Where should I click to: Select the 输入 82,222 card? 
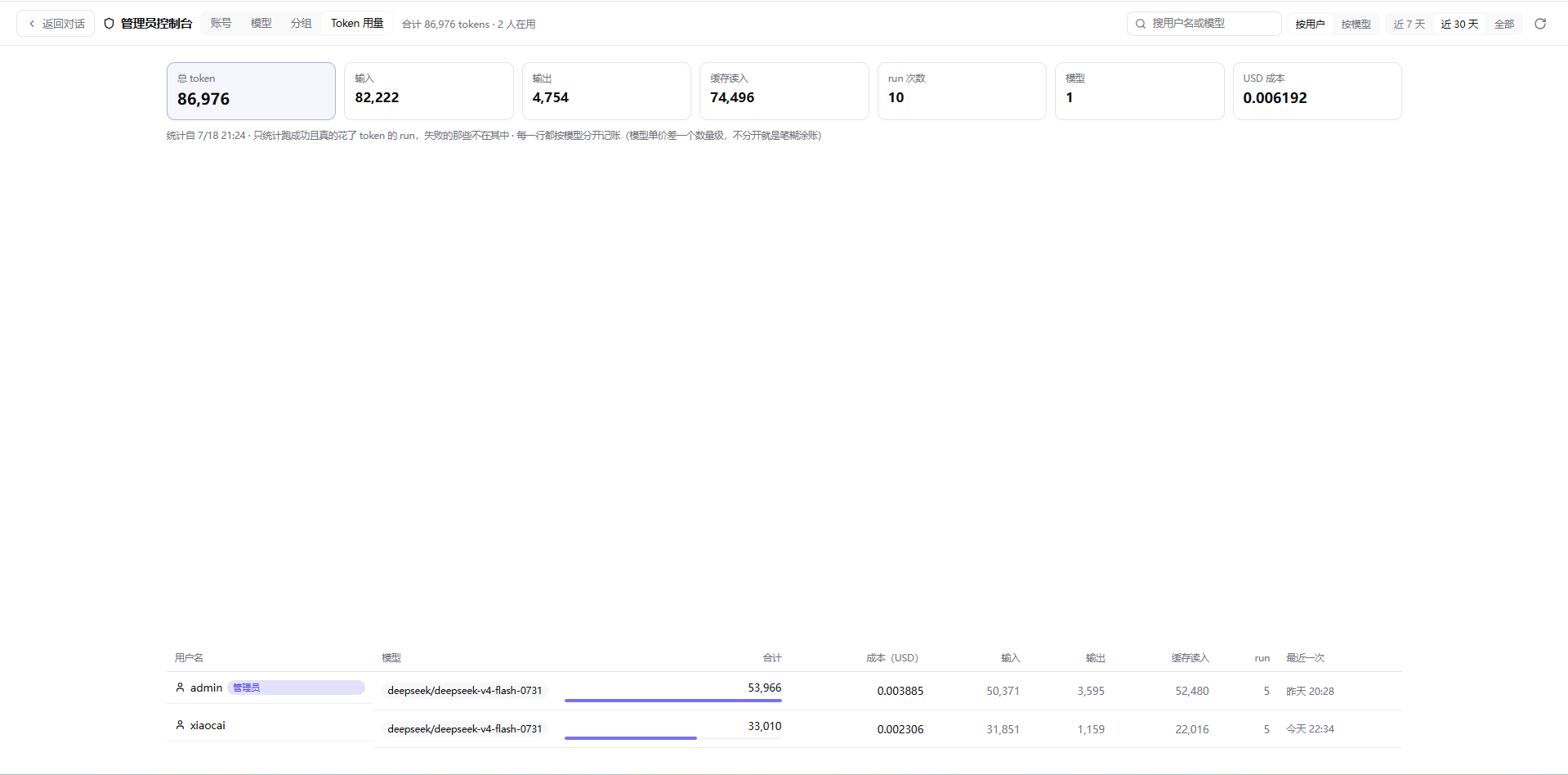429,91
